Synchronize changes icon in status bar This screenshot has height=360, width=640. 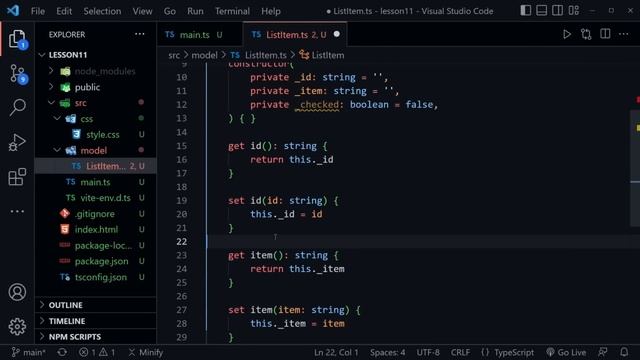tap(62, 352)
